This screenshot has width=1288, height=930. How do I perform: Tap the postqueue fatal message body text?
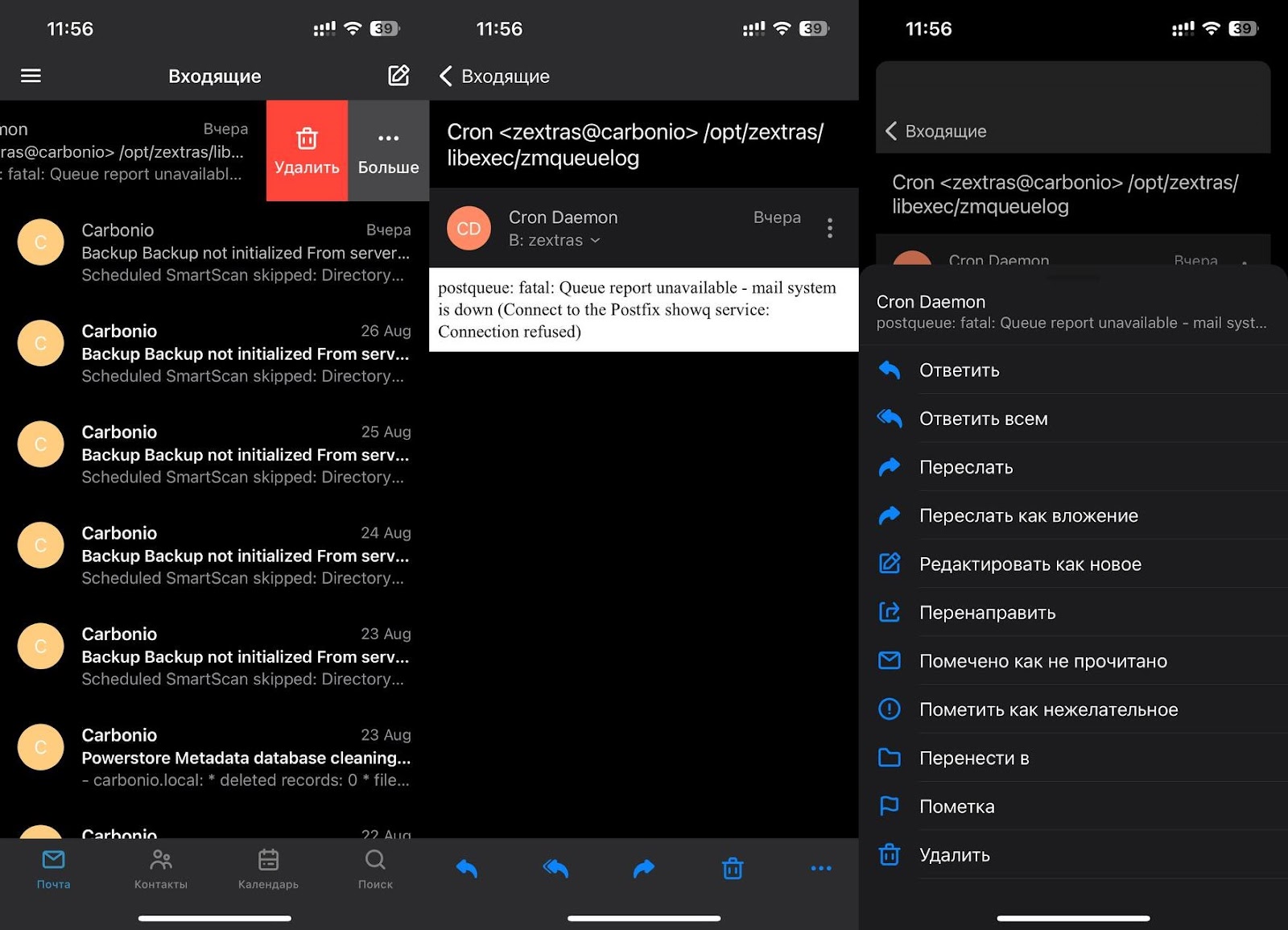pyautogui.click(x=637, y=309)
